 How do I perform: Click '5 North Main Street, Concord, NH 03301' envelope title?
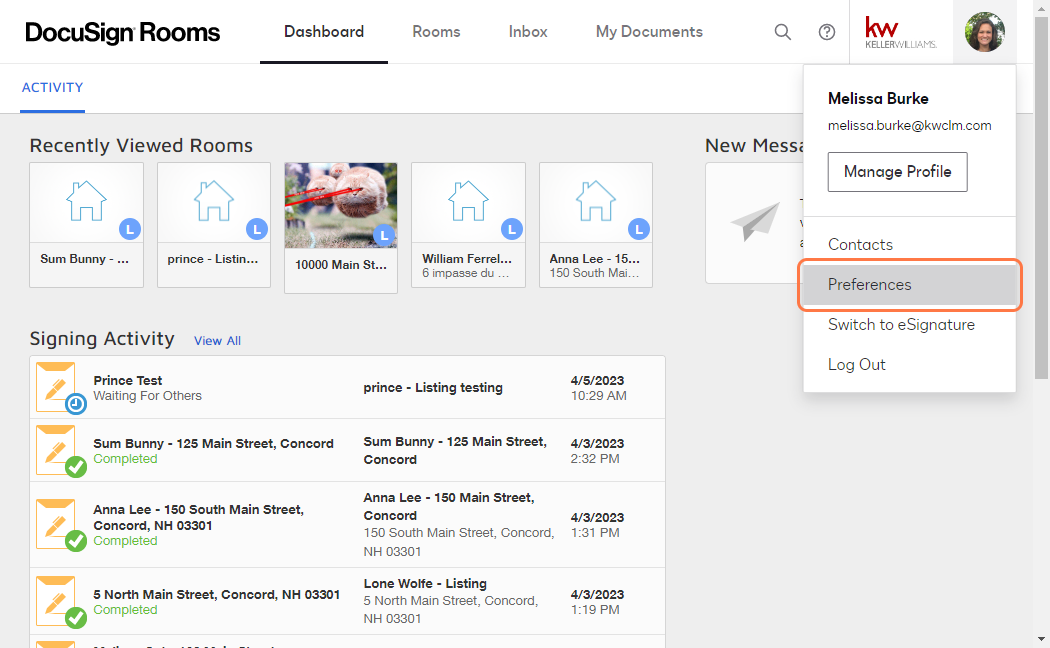pyautogui.click(x=216, y=594)
